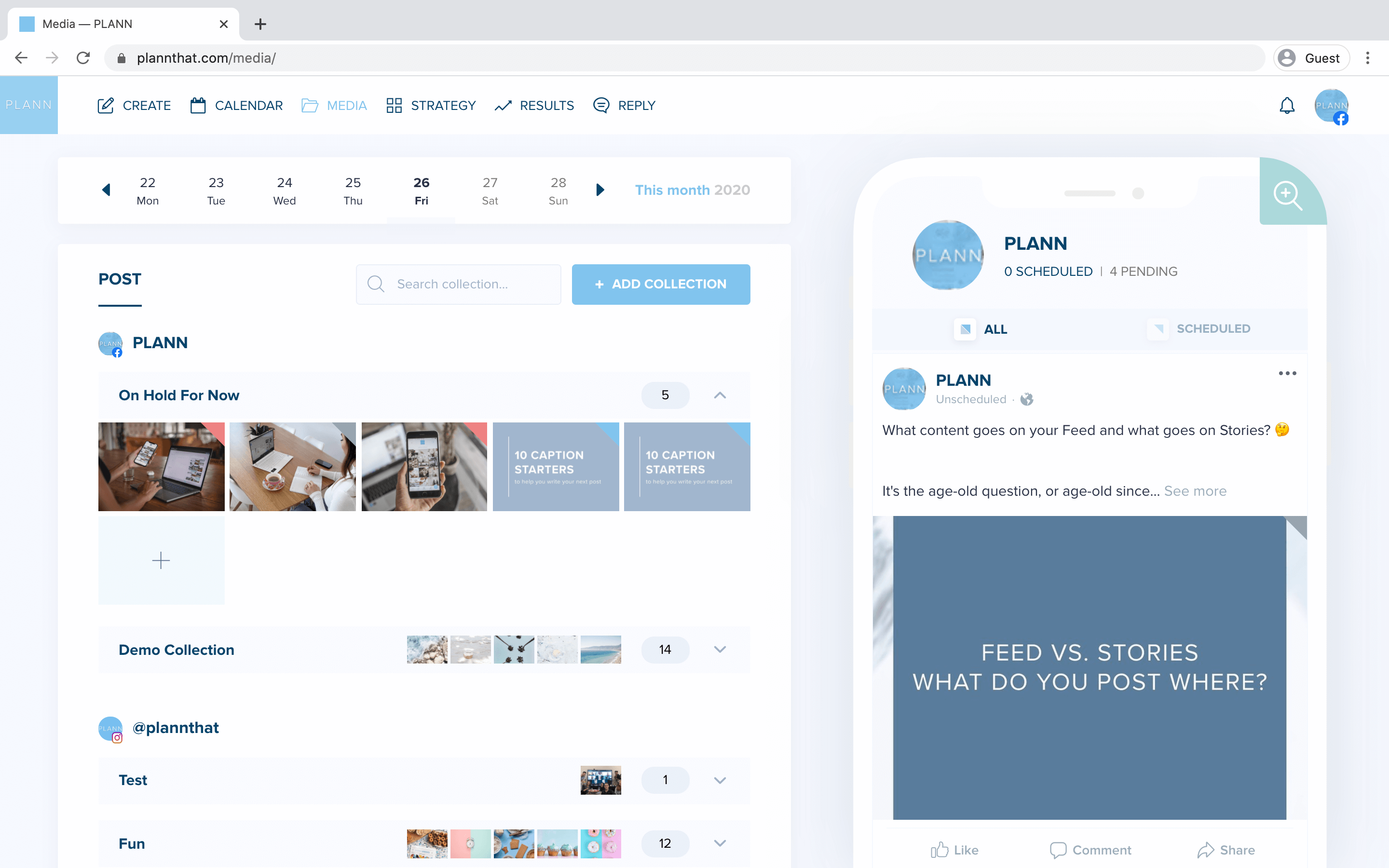Viewport: 1389px width, 868px height.
Task: Go to the Strategy section
Action: (x=431, y=106)
